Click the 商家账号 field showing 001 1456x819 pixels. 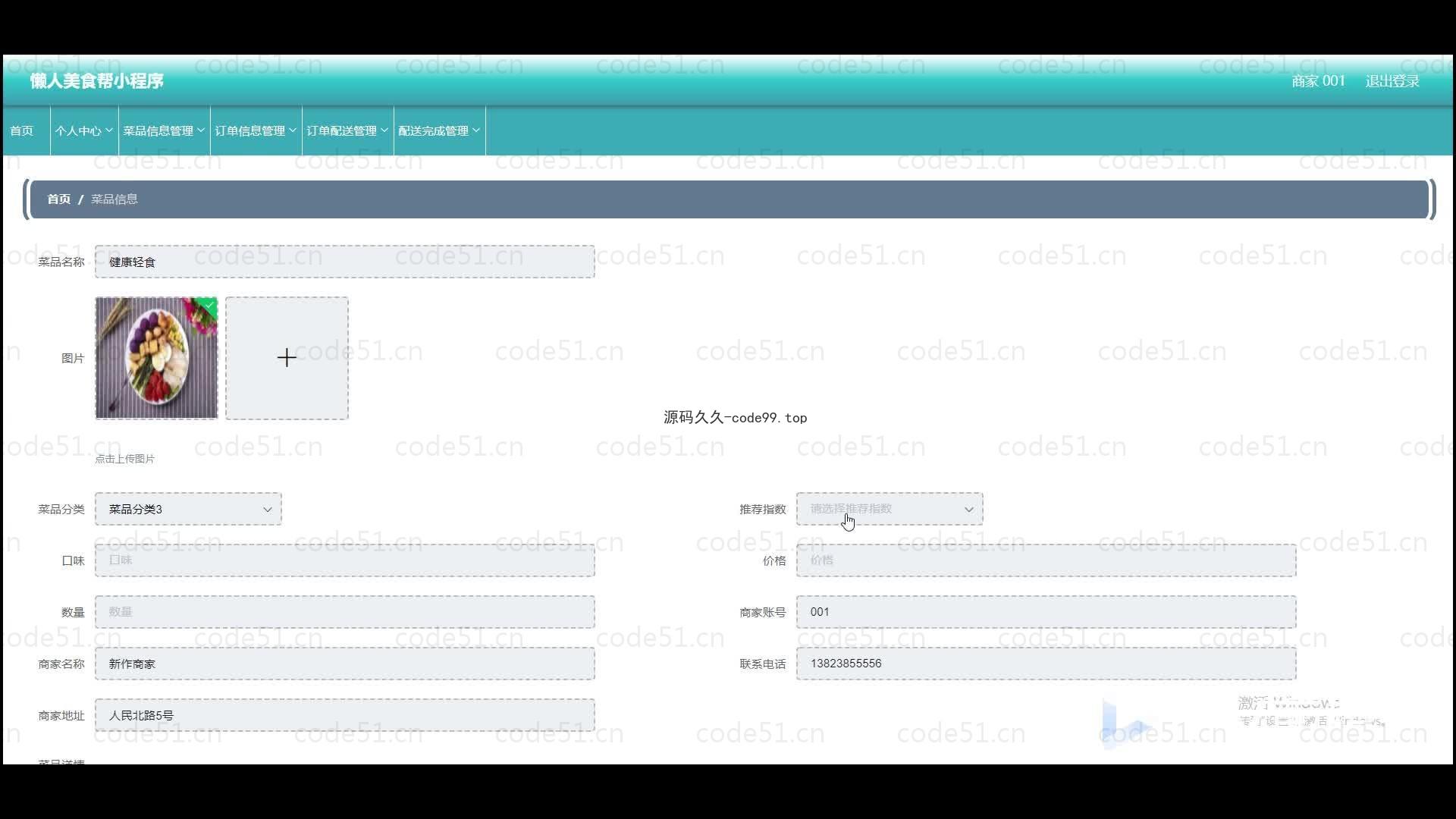[1046, 612]
